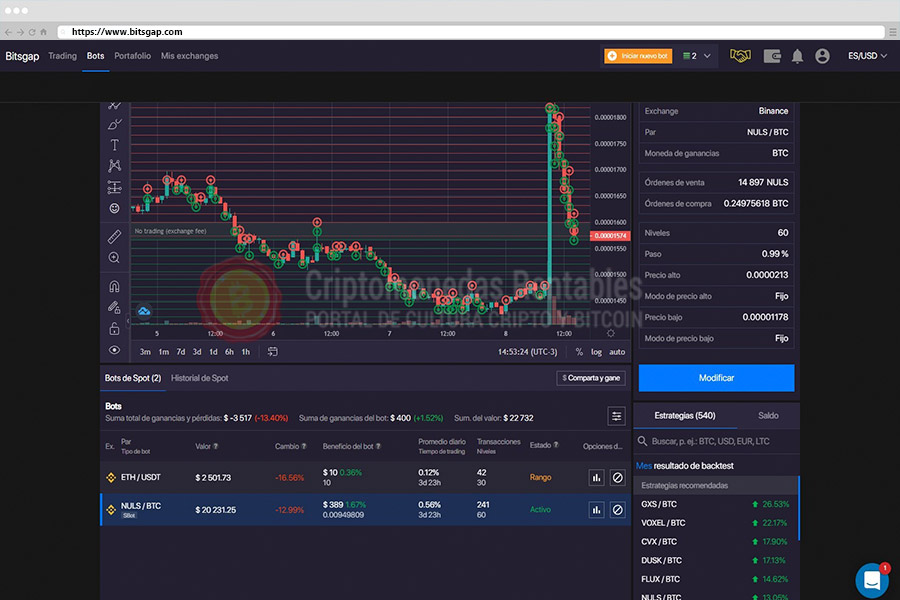Screen dimensions: 900x600
Task: Stop the NULS / BTC bot
Action: point(617,510)
